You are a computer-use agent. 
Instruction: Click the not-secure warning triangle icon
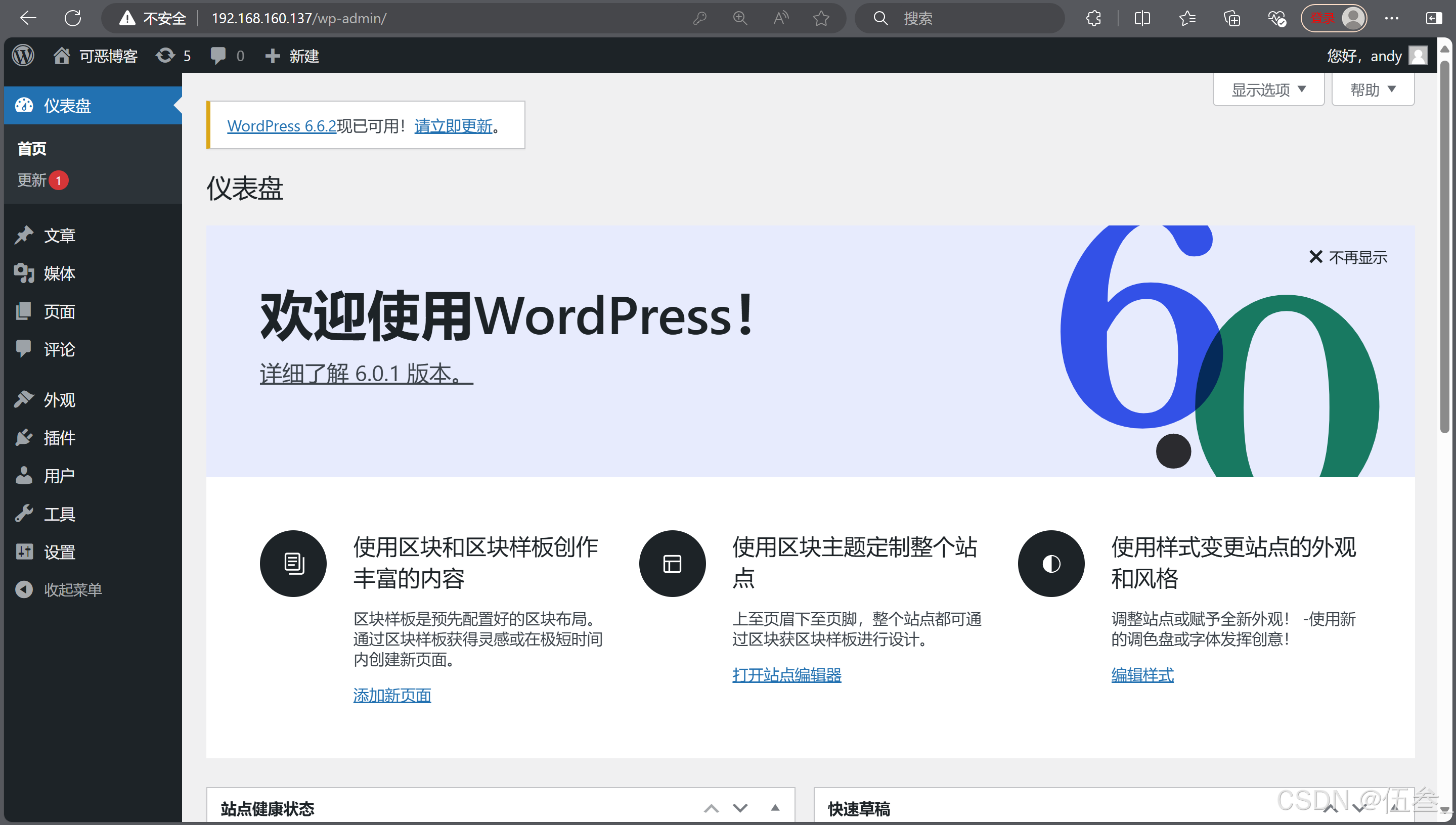127,18
